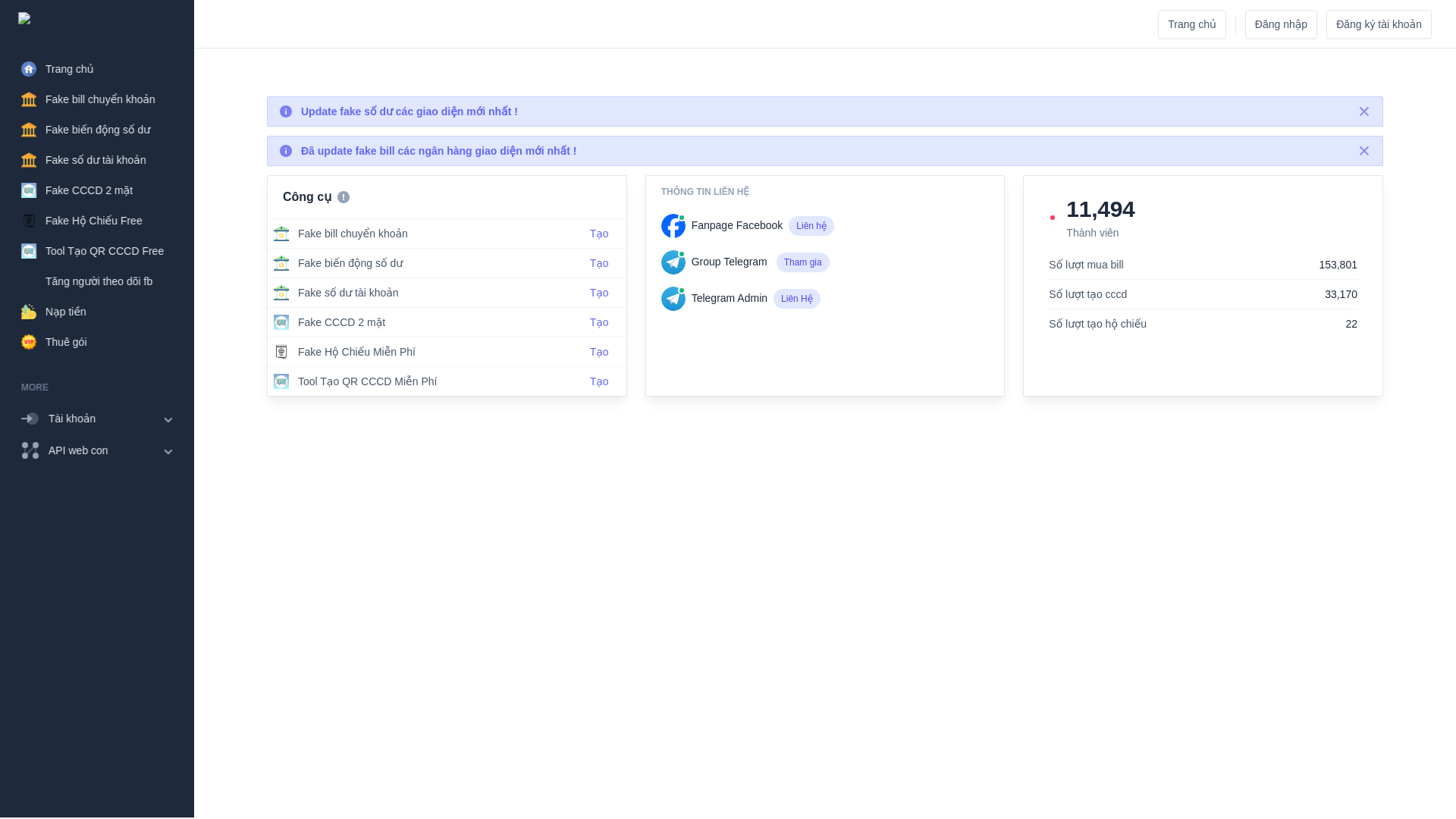Image resolution: width=1456 pixels, height=819 pixels.
Task: Expand the Tài khoản chevron in sidebar
Action: click(x=168, y=419)
